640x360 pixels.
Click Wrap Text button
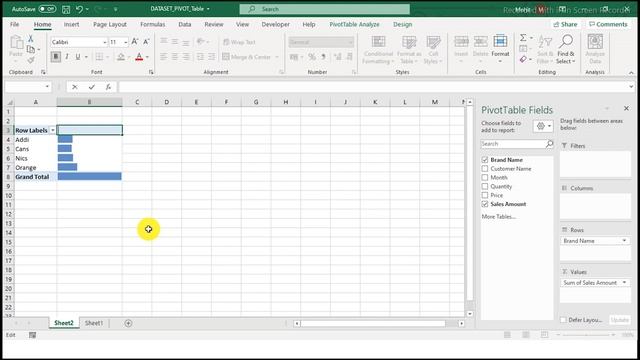point(239,42)
